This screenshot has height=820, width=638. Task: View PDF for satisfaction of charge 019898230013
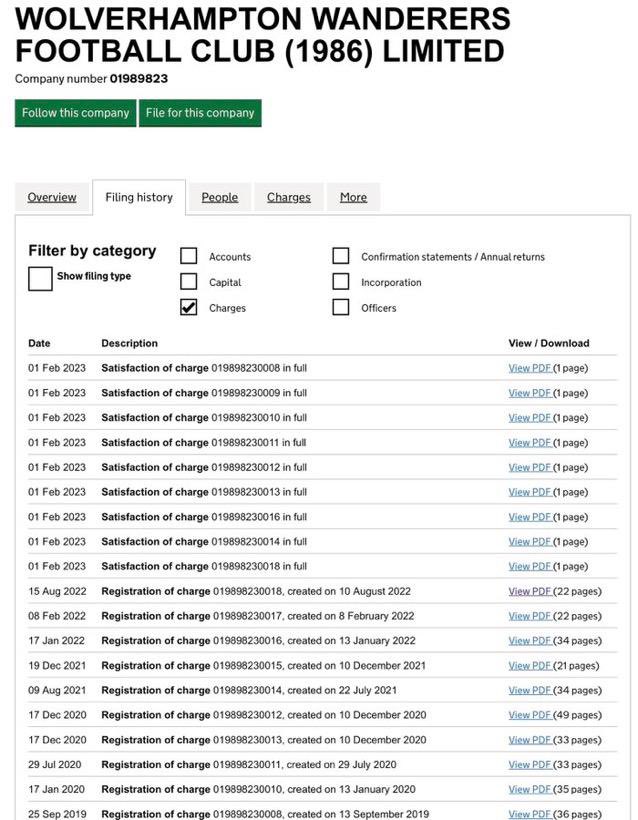point(530,492)
